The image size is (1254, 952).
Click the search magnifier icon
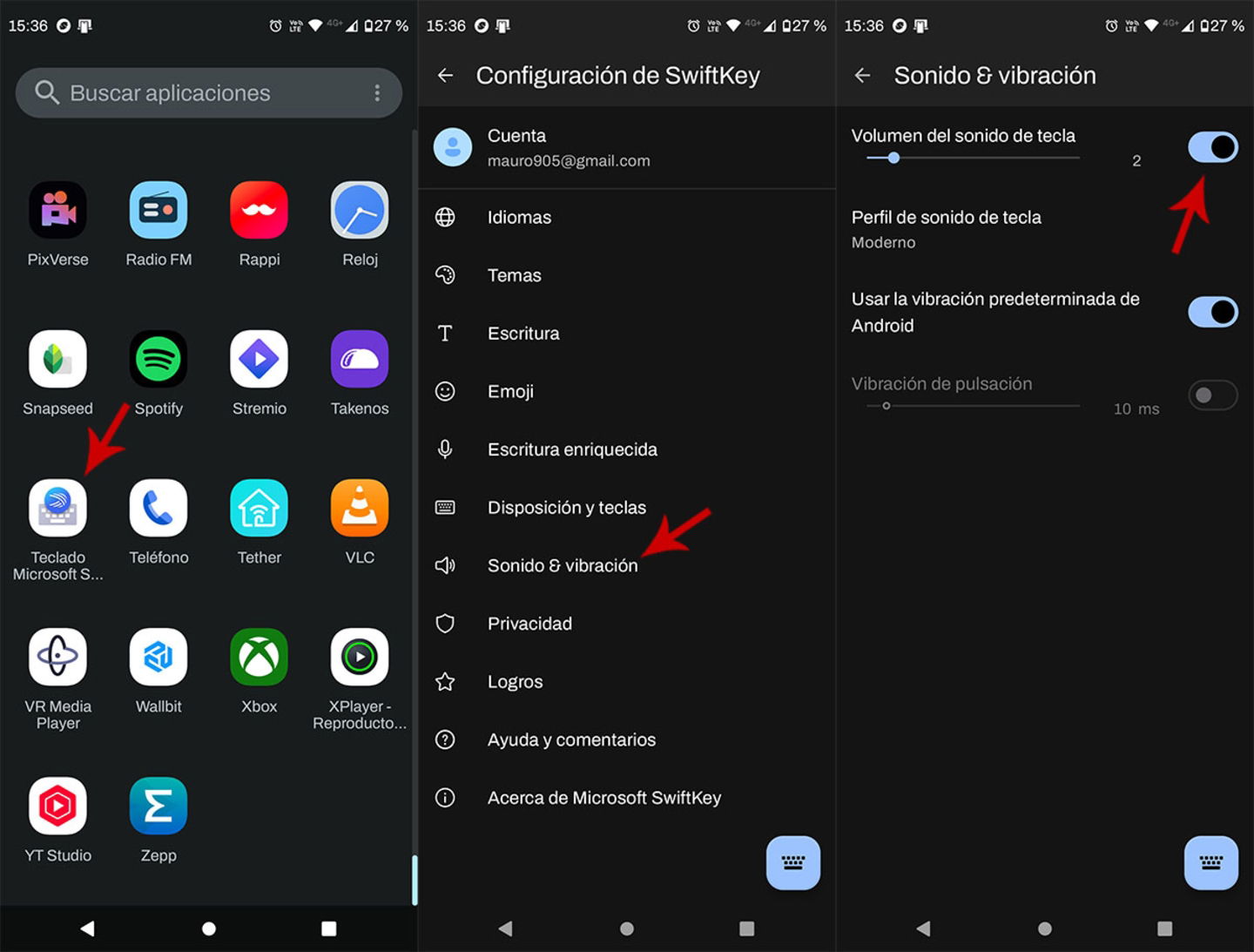tap(47, 92)
